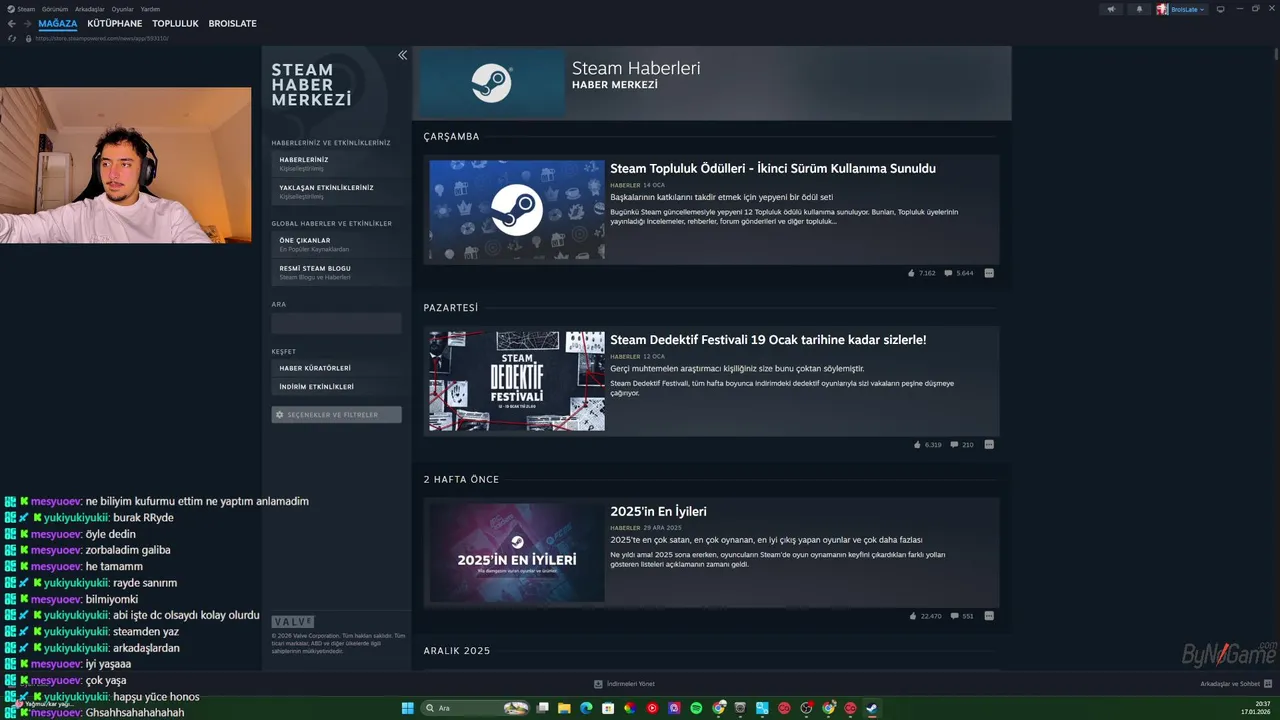This screenshot has width=1280, height=720.
Task: Open the 2025'in En İyileri article title
Action: tap(658, 511)
